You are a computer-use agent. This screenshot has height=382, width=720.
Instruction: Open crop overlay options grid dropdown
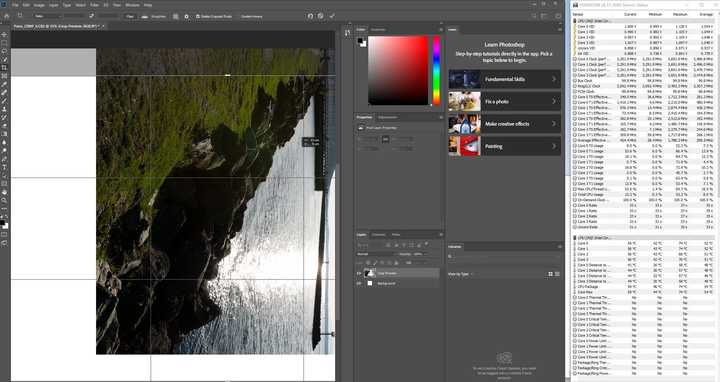pyautogui.click(x=175, y=16)
